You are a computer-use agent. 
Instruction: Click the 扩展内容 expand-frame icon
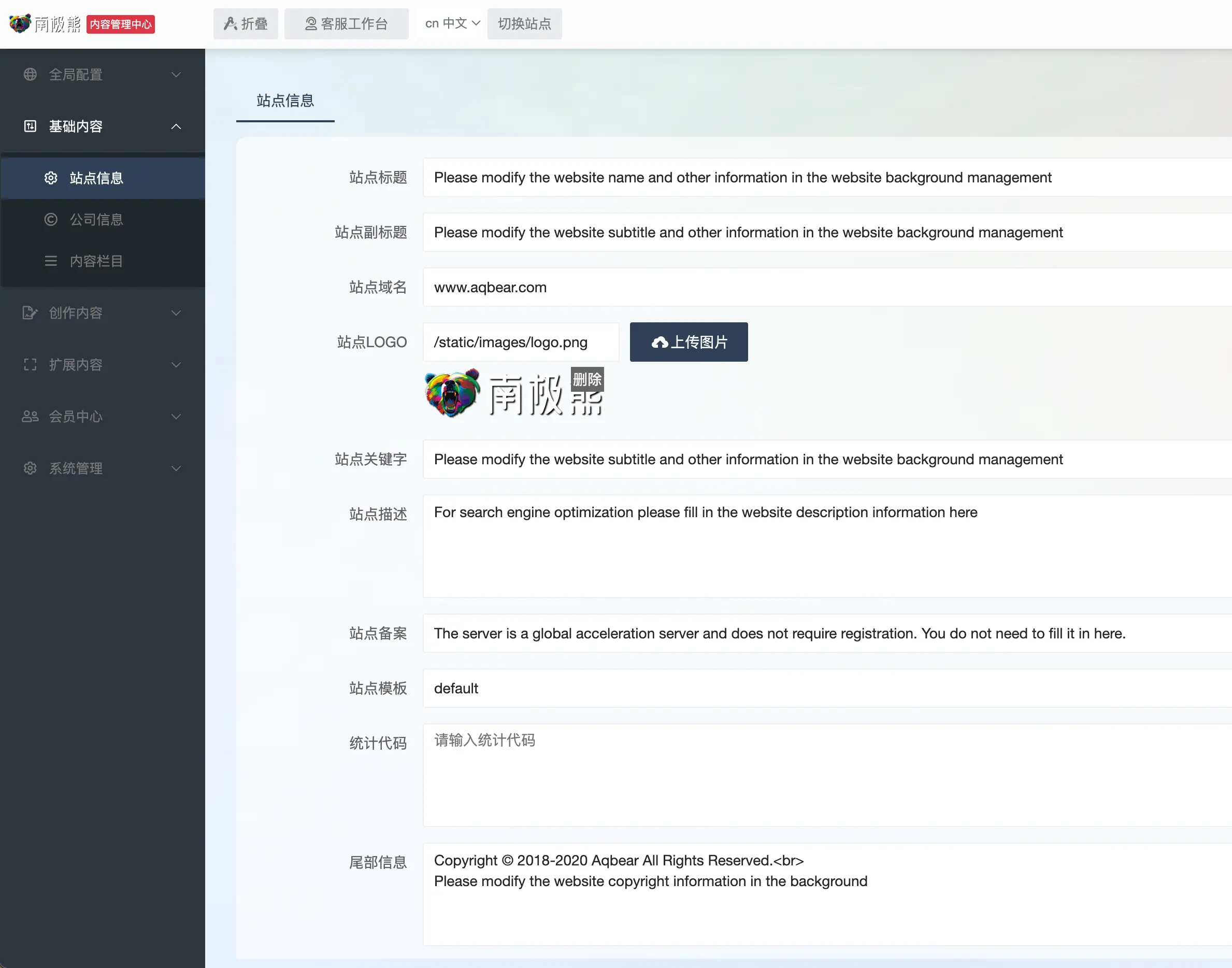point(30,364)
